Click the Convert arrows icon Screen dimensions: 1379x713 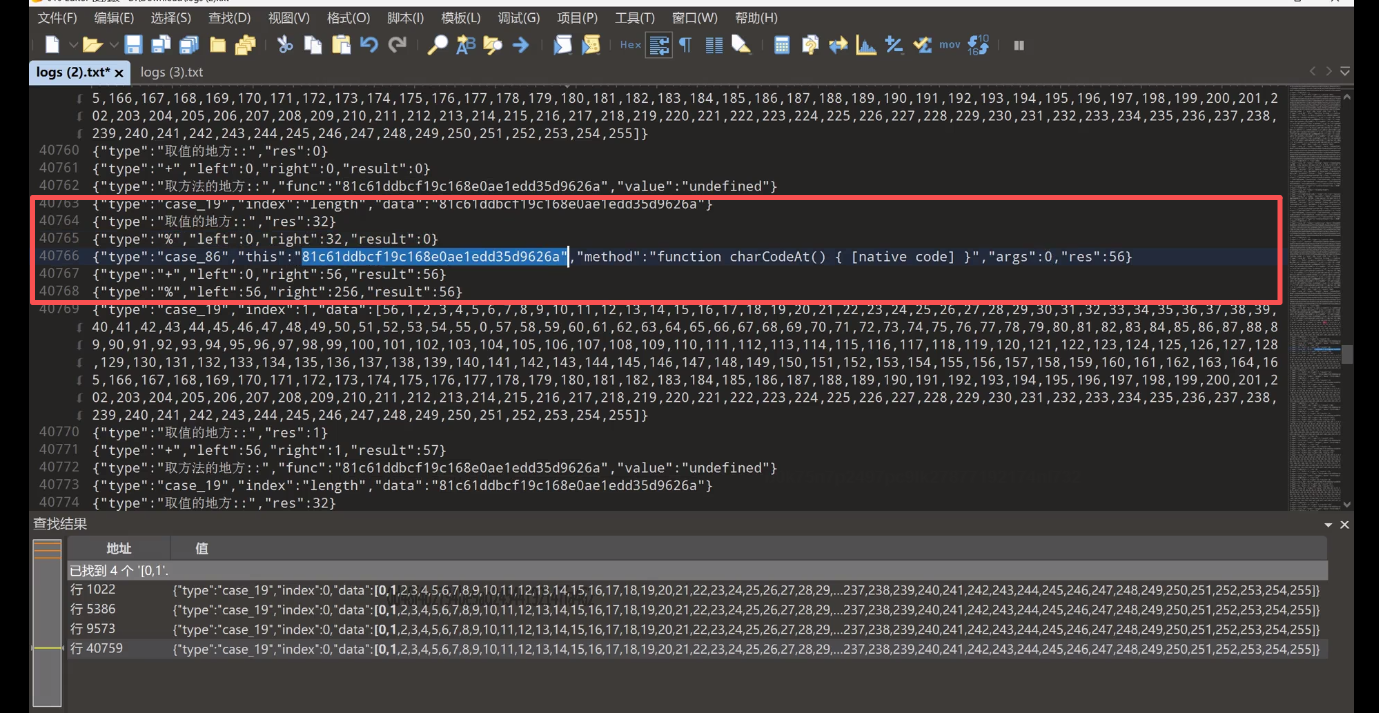(838, 45)
